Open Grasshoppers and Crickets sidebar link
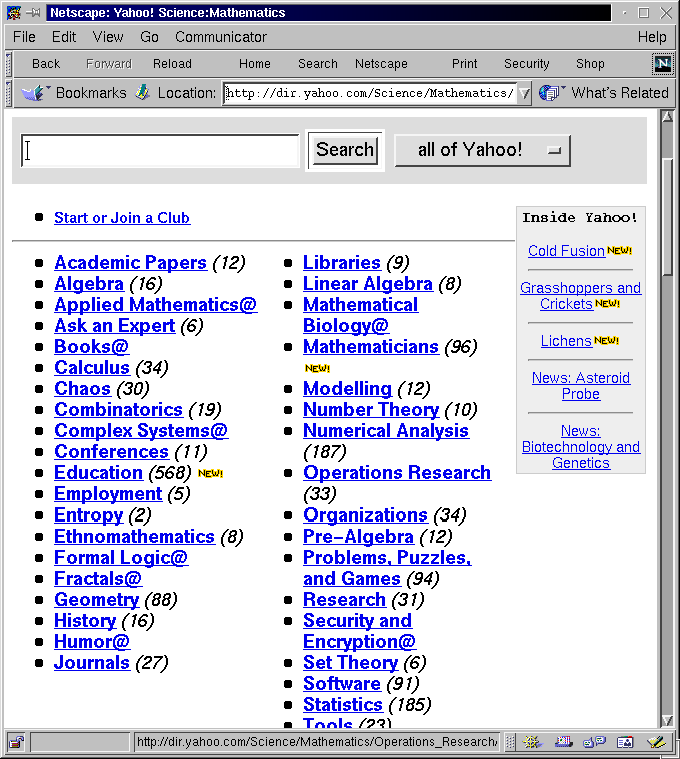This screenshot has height=759, width=680. point(581,296)
